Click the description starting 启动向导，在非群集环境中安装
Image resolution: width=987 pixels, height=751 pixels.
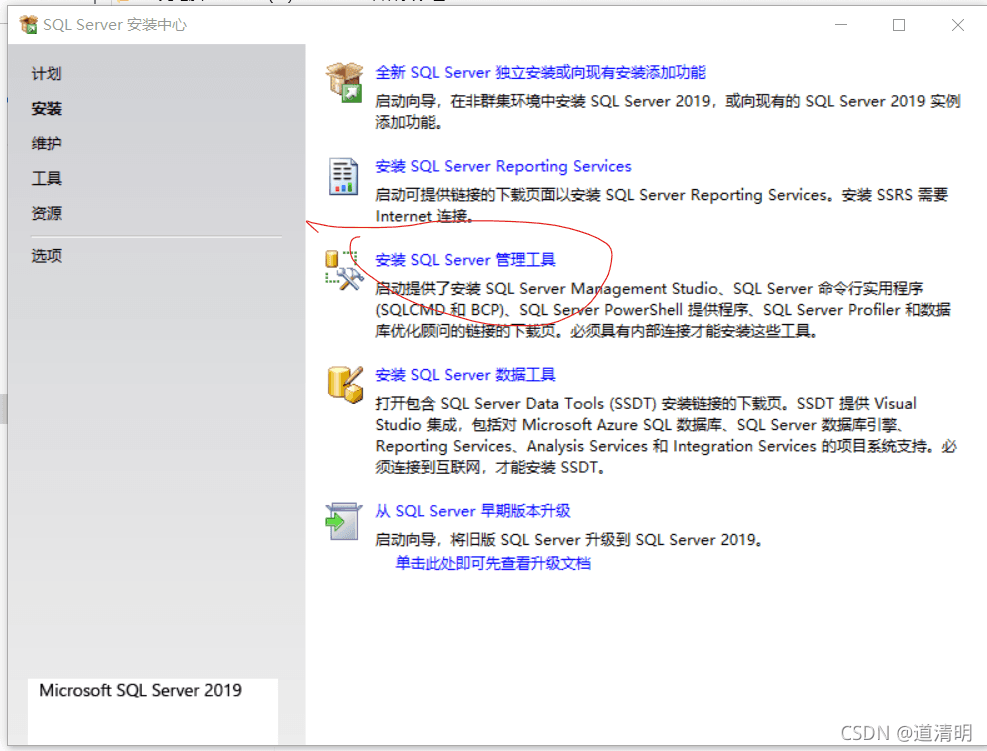[x=668, y=111]
